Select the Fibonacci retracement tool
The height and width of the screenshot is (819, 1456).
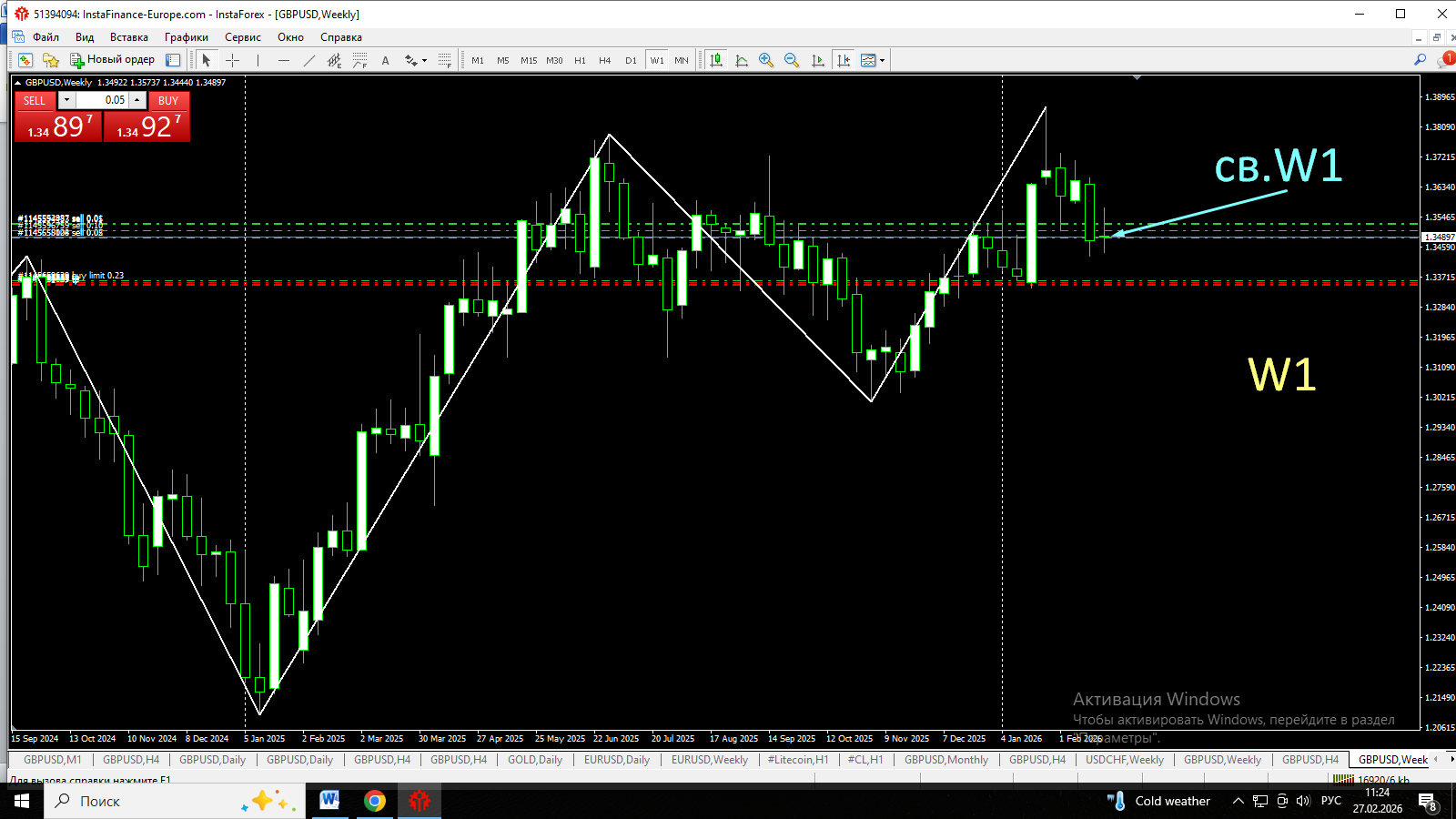pyautogui.click(x=360, y=60)
